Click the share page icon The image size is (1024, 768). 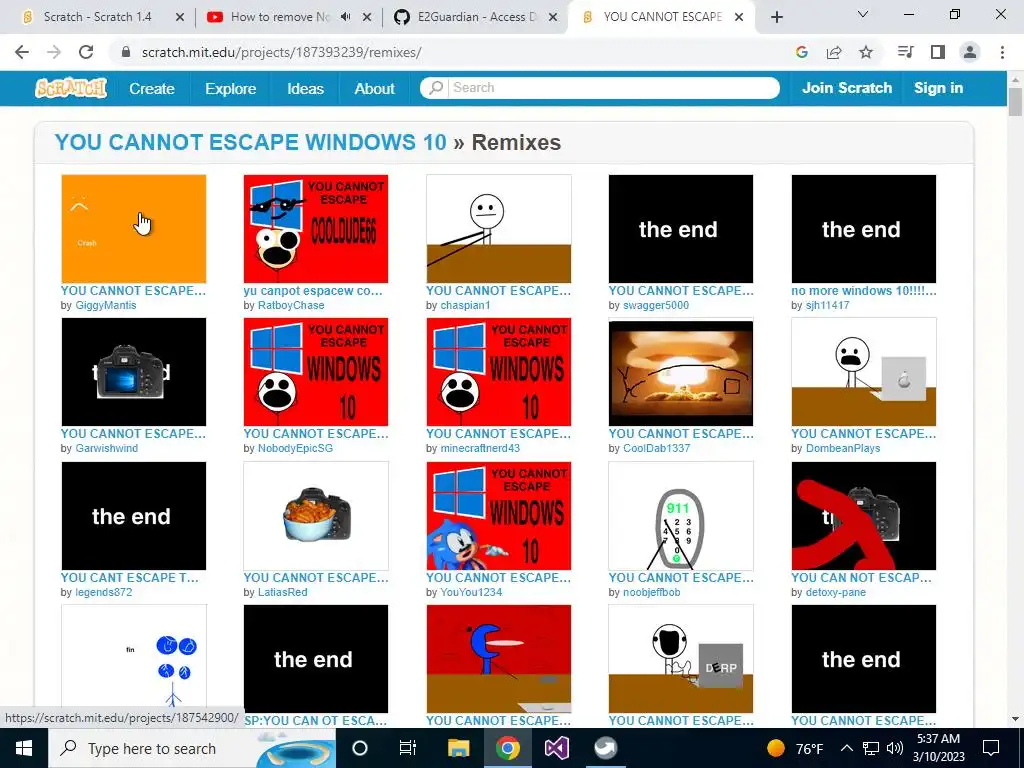point(834,52)
